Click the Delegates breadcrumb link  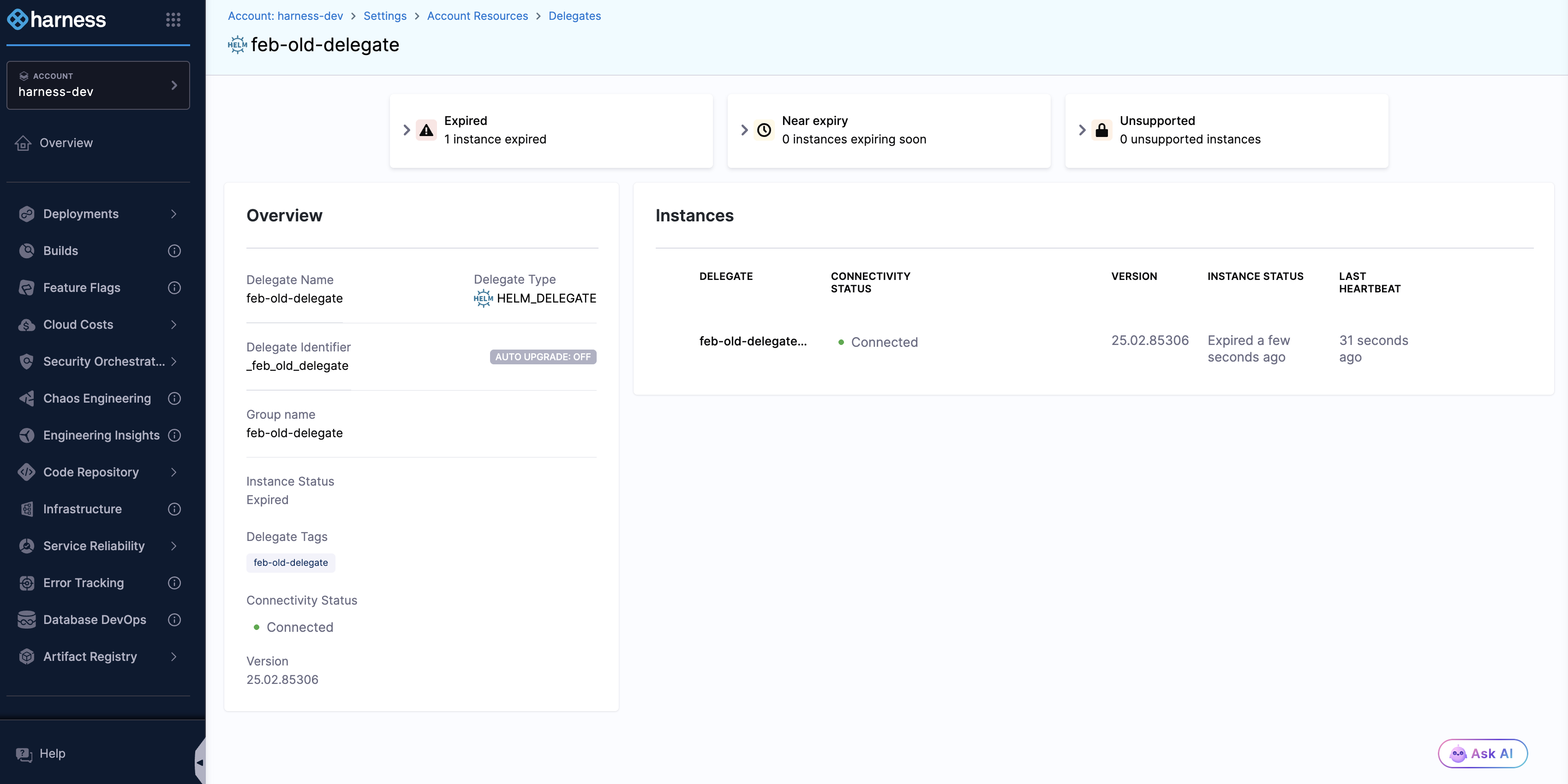tap(574, 16)
